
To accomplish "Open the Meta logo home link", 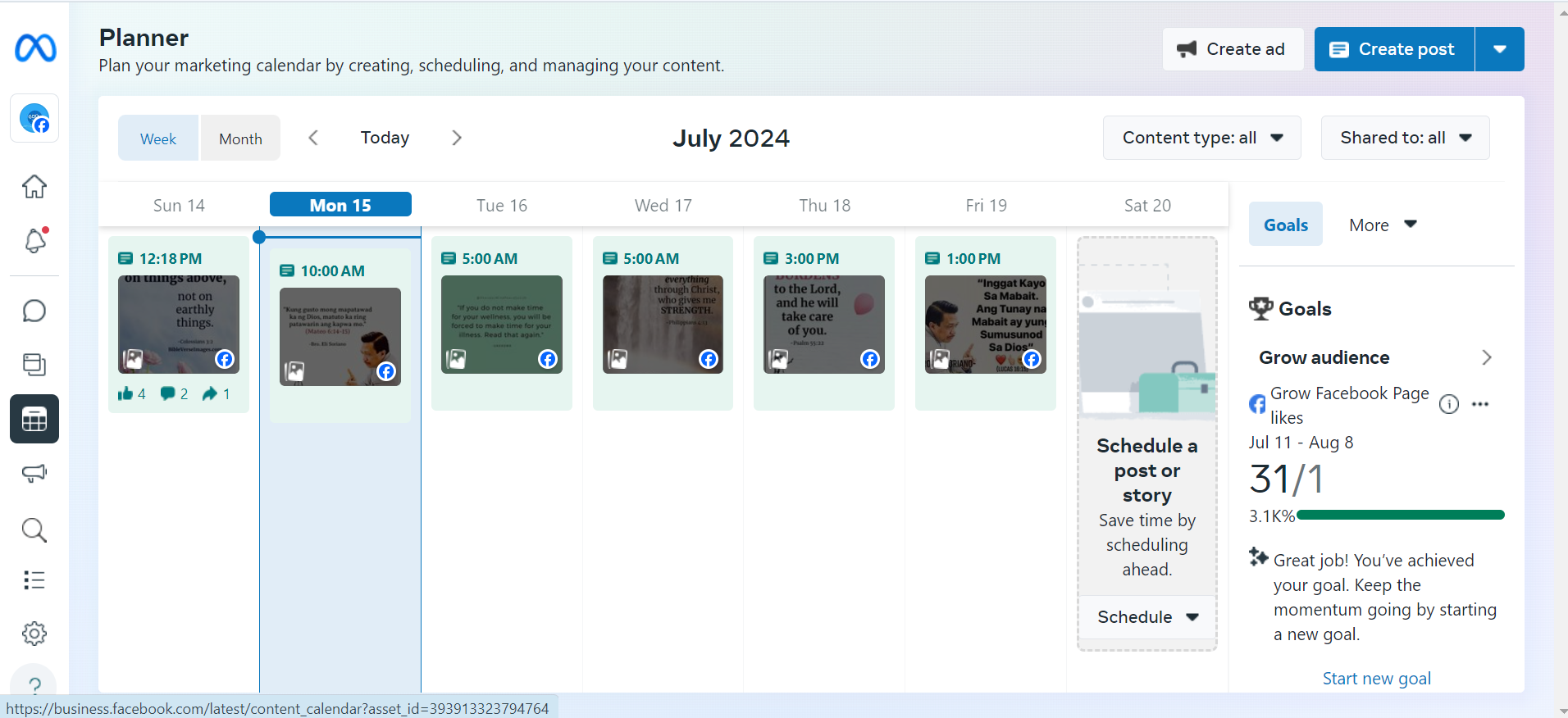I will [35, 48].
